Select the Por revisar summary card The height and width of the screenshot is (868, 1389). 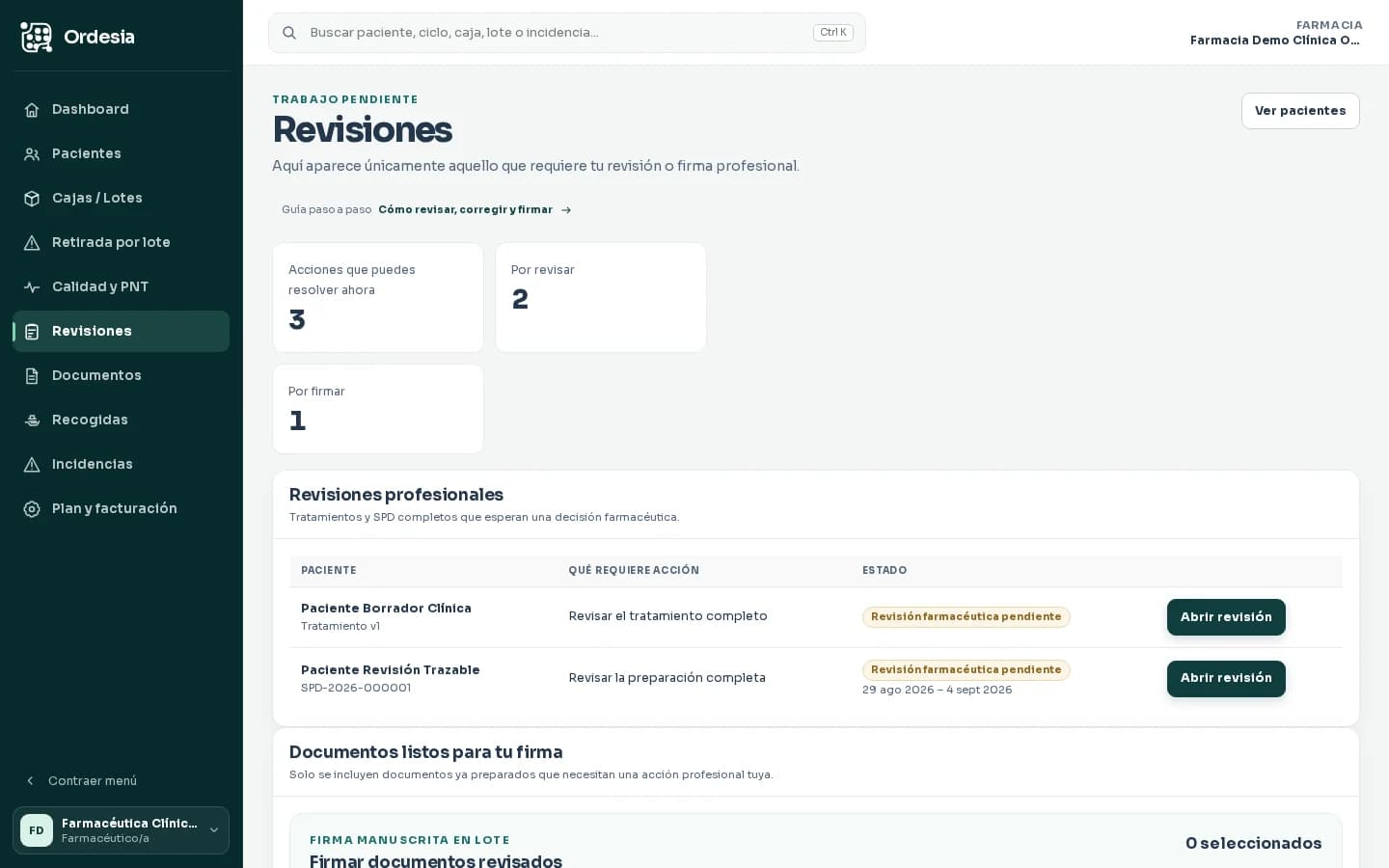pyautogui.click(x=601, y=297)
